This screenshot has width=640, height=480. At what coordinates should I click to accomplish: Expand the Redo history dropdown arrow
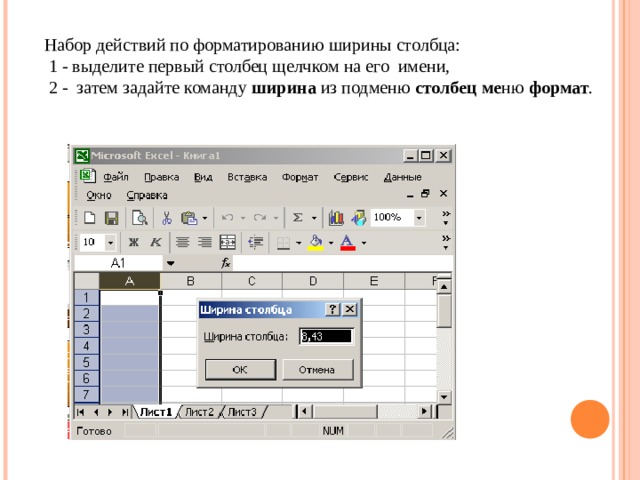tap(276, 218)
